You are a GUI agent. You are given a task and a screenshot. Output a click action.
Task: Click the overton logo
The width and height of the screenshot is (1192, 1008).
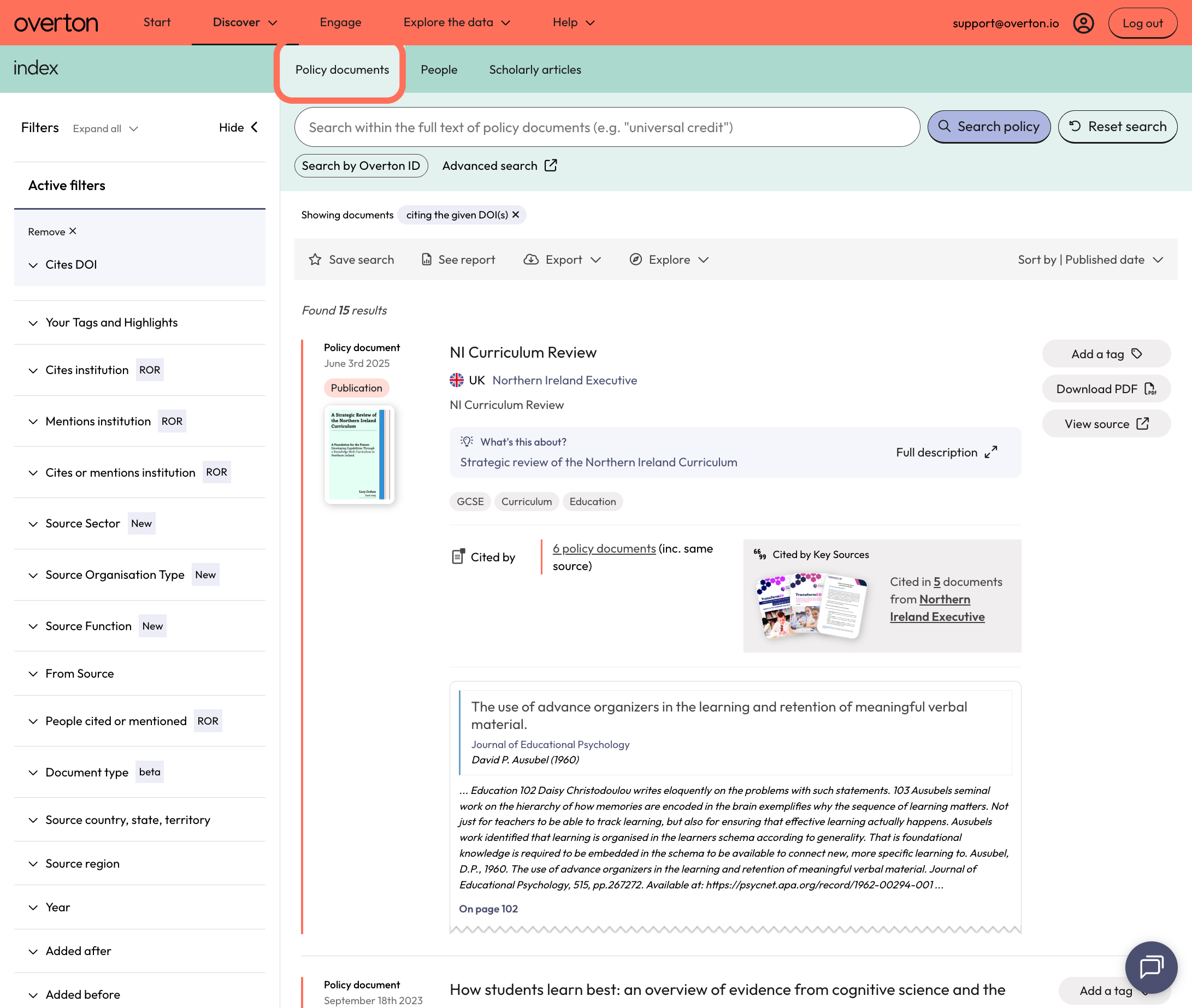(x=56, y=23)
